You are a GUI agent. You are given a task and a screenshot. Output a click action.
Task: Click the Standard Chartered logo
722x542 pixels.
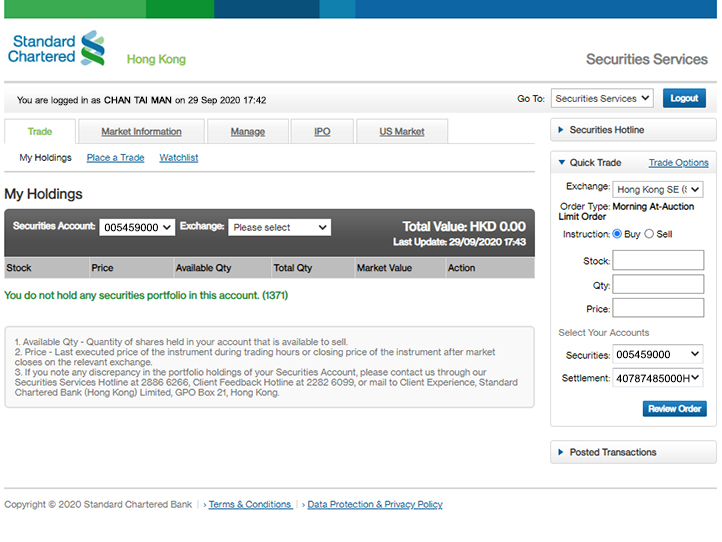(56, 48)
